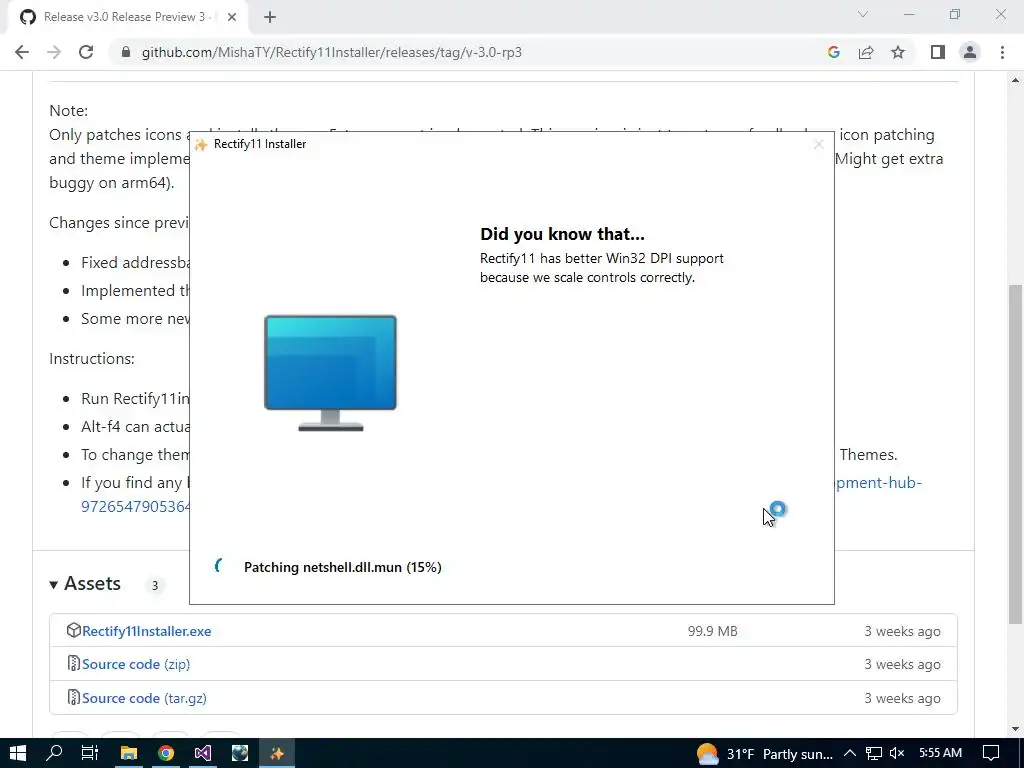Image resolution: width=1024 pixels, height=768 pixels.
Task: Open the Windows Start menu
Action: [x=18, y=753]
